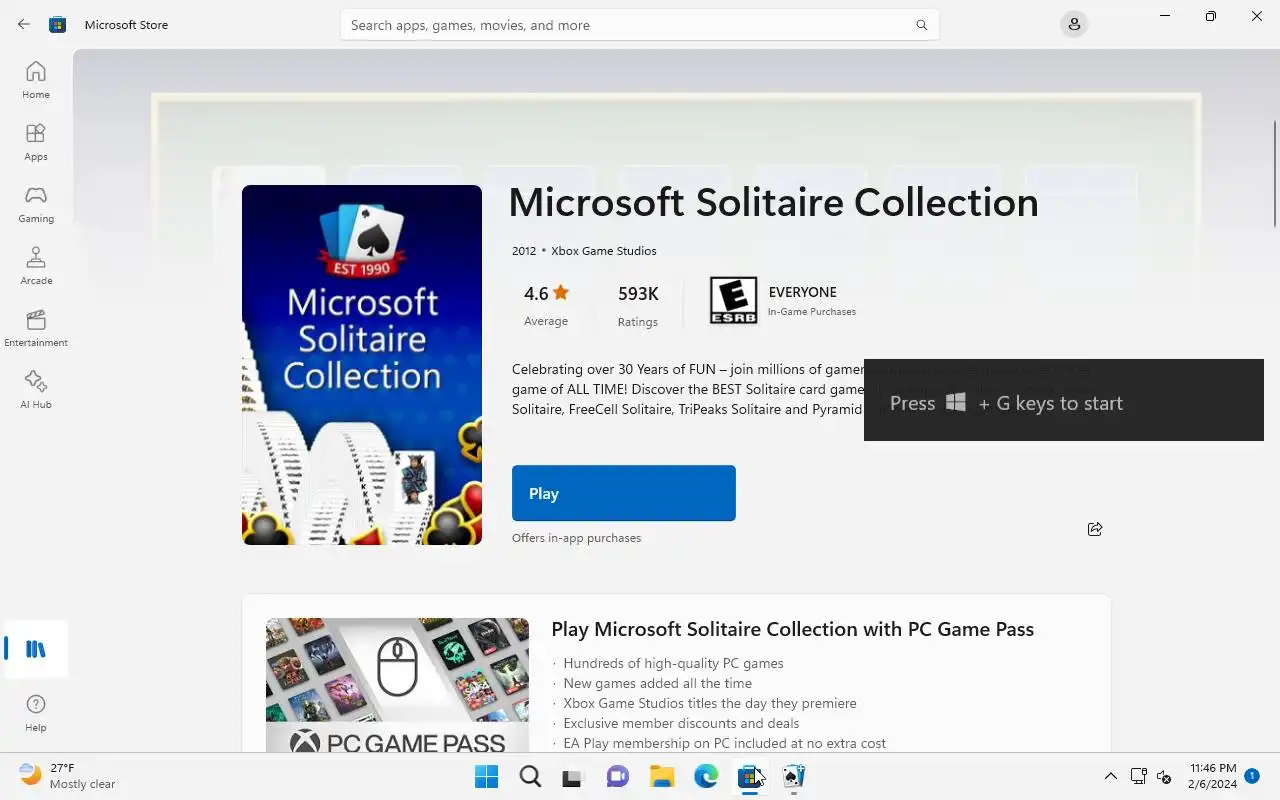Show hidden system tray icons chevron
1280x800 pixels.
tap(1110, 776)
